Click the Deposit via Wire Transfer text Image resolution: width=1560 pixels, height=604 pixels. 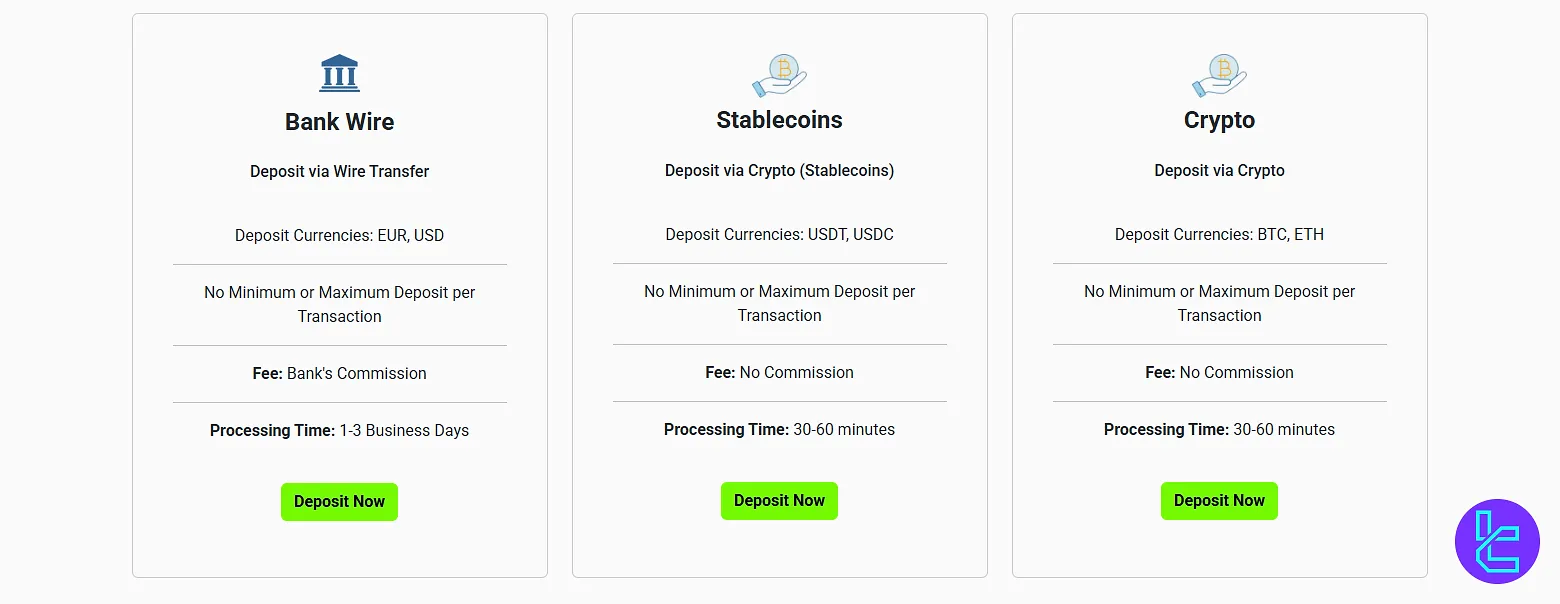pos(339,171)
